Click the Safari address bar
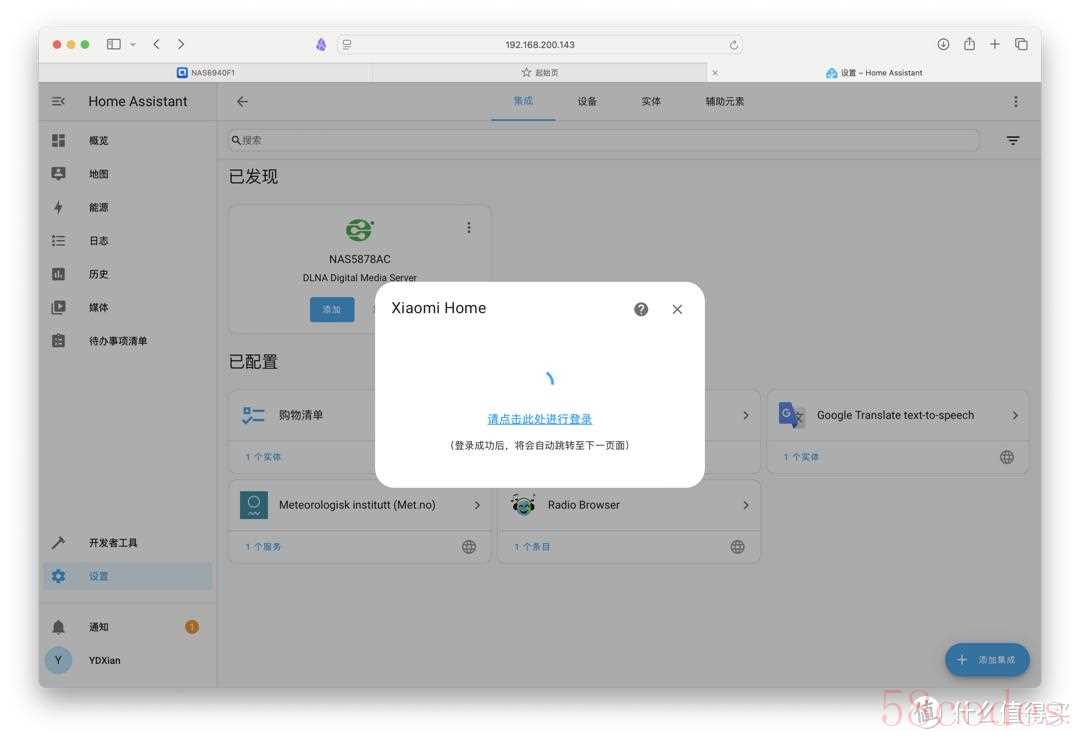The height and width of the screenshot is (739, 1080). [x=539, y=45]
